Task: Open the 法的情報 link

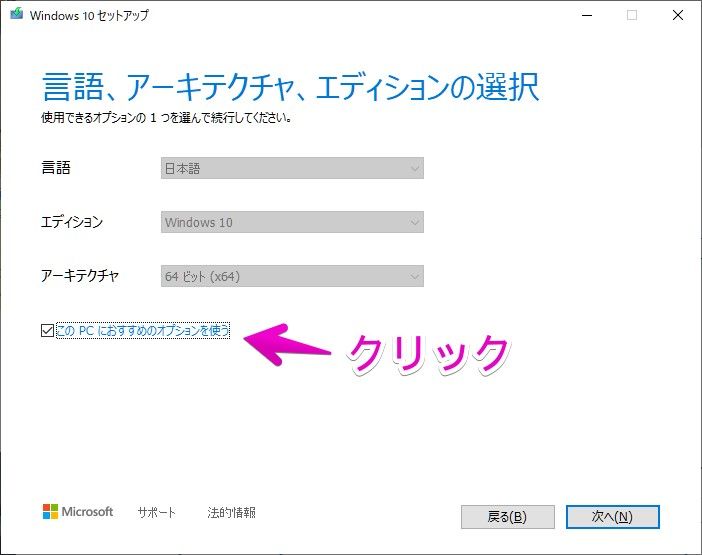Action: tap(231, 512)
